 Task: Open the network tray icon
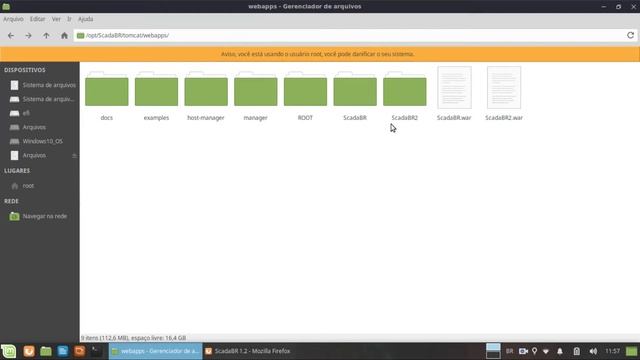tap(546, 351)
